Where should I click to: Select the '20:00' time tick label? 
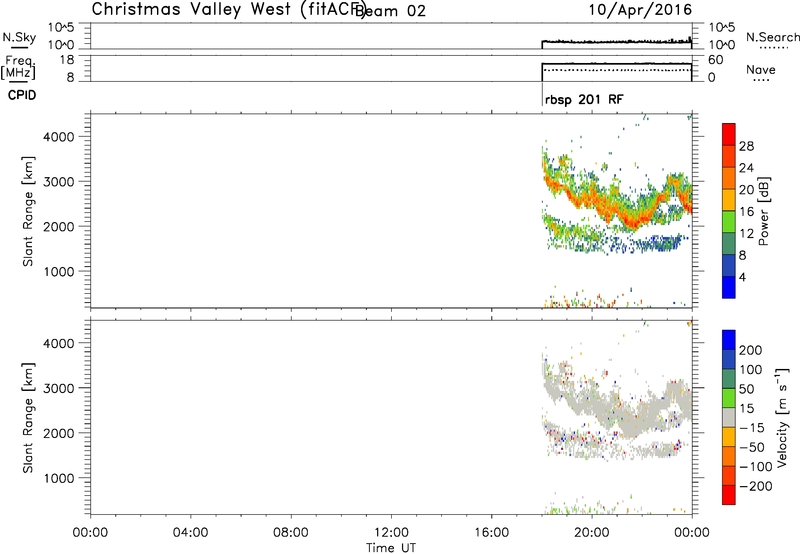pyautogui.click(x=591, y=533)
